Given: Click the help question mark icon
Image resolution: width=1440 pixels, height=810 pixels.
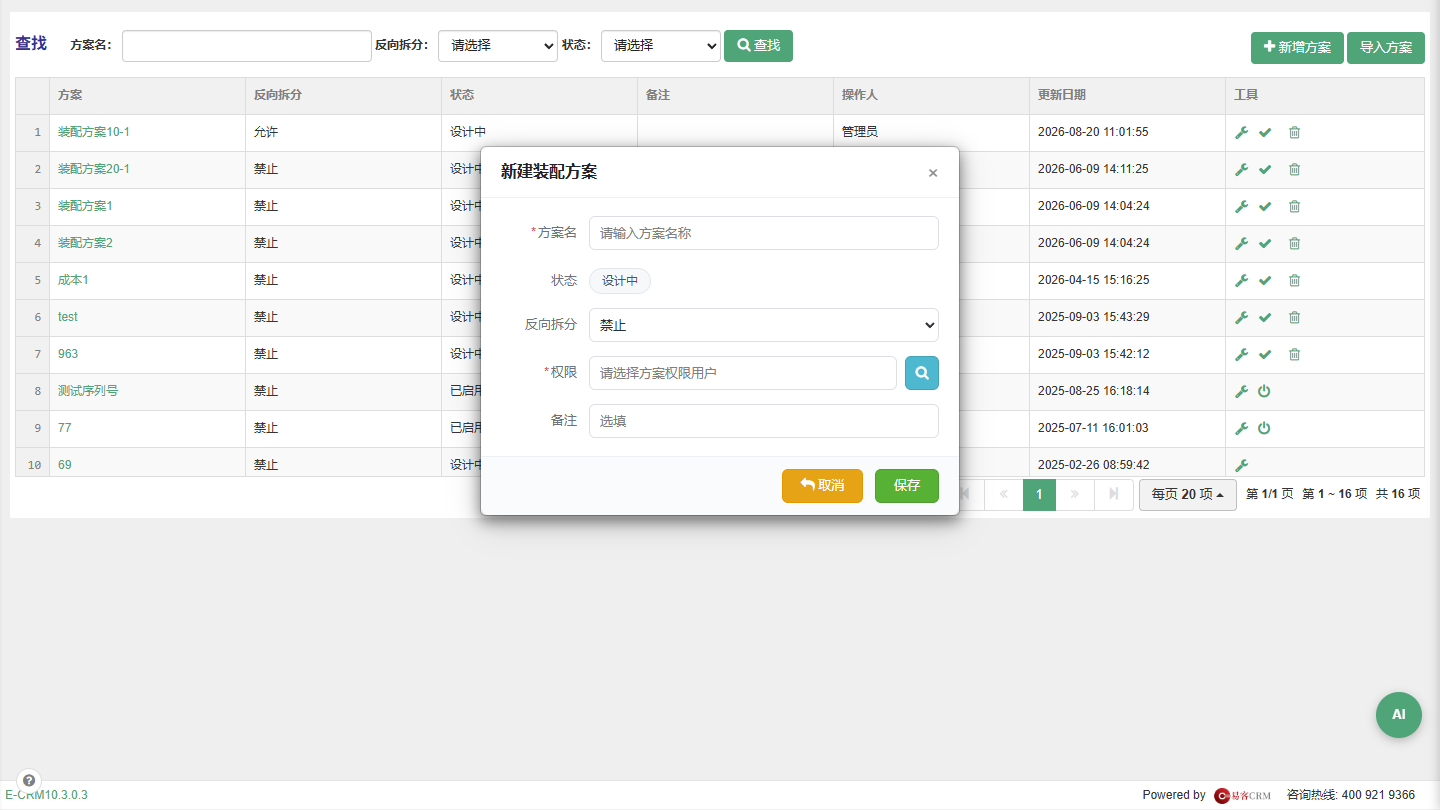Looking at the screenshot, I should coord(29,780).
